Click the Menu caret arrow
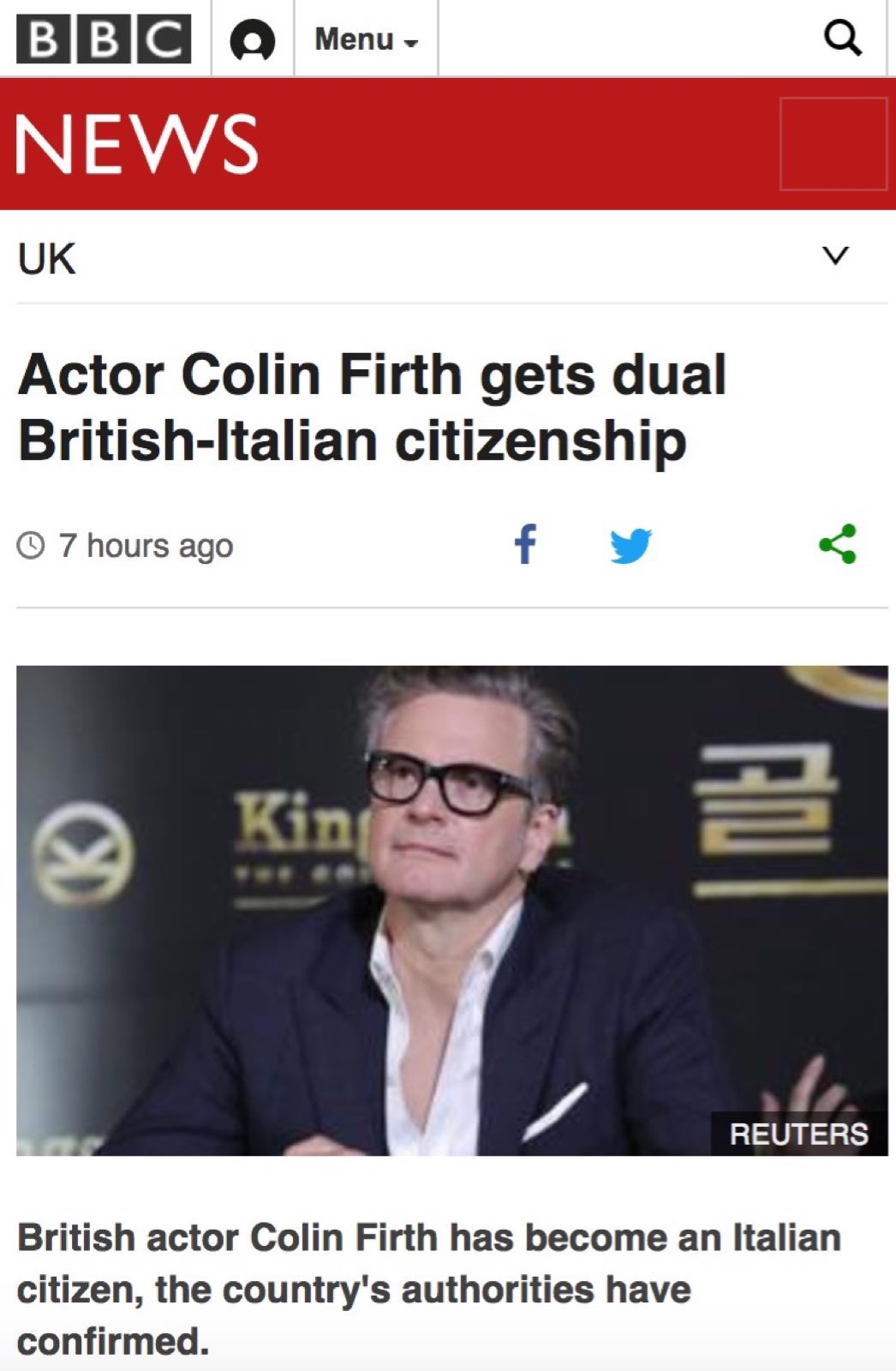Image resolution: width=896 pixels, height=1371 pixels. coord(411,43)
